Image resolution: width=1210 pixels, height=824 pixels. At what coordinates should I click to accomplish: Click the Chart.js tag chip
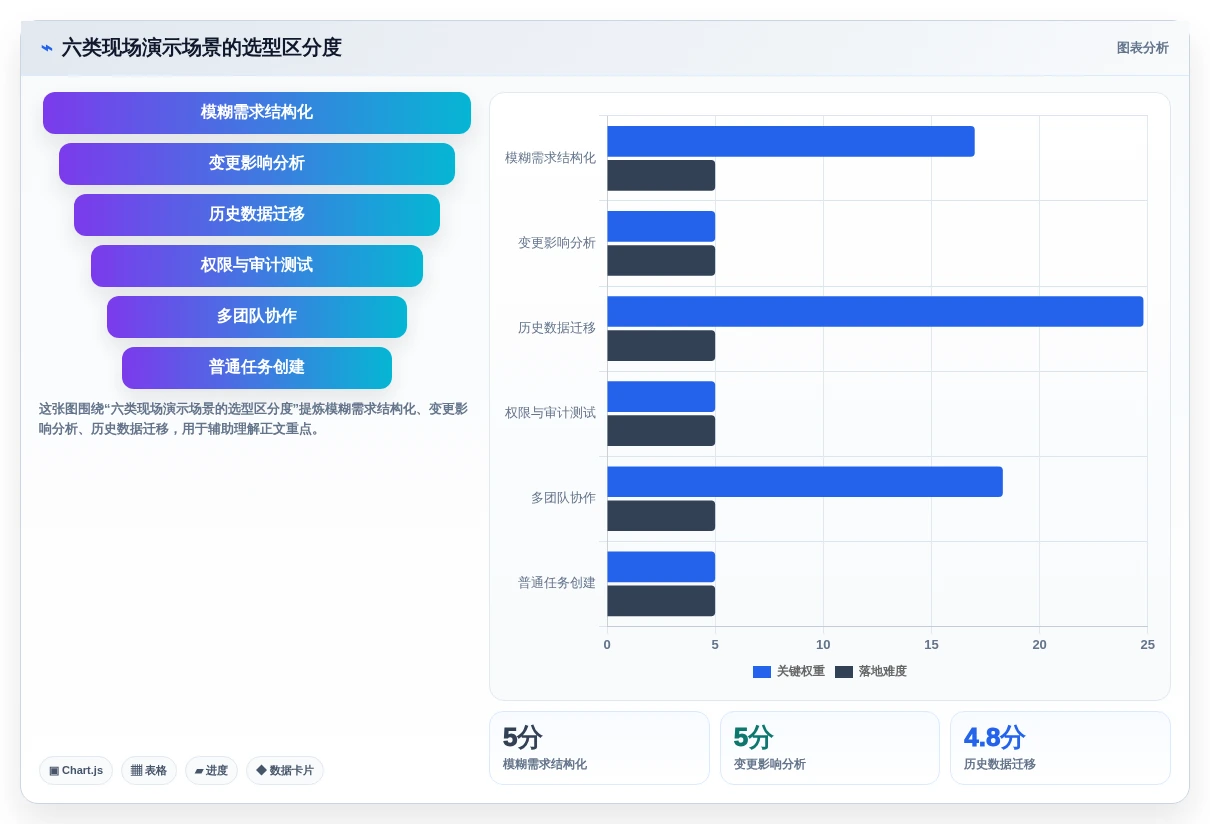point(76,770)
